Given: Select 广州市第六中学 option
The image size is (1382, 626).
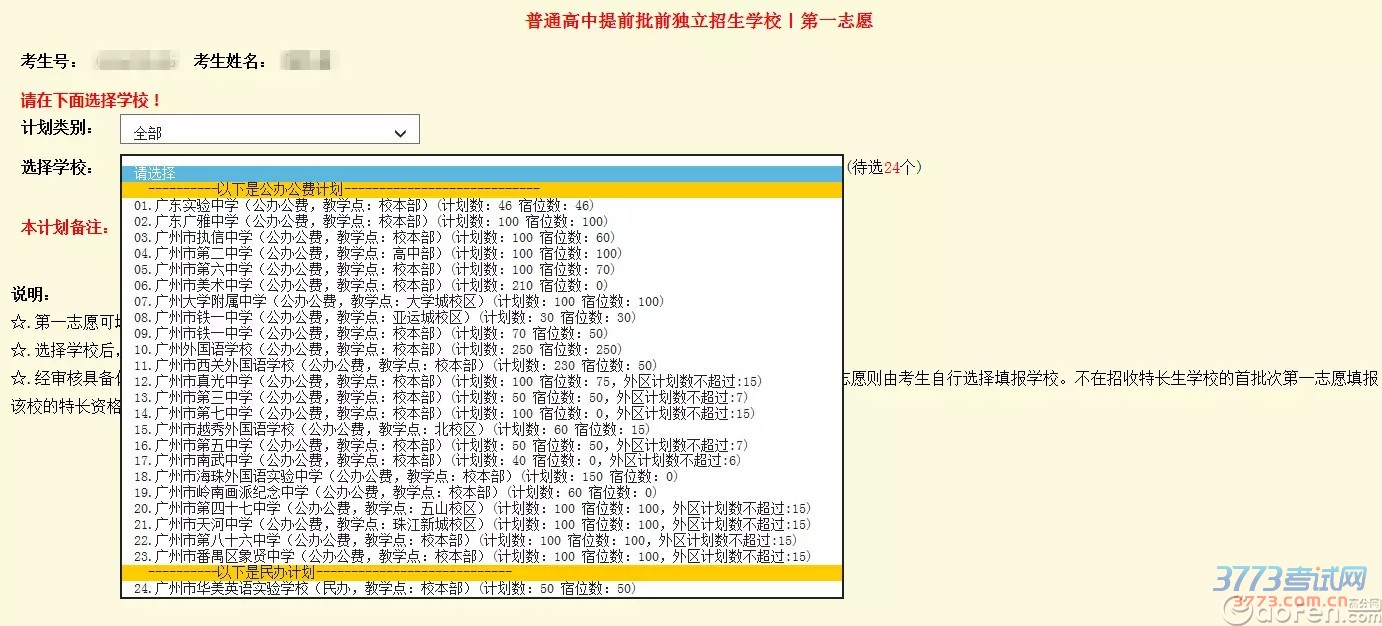Looking at the screenshot, I should [x=300, y=269].
